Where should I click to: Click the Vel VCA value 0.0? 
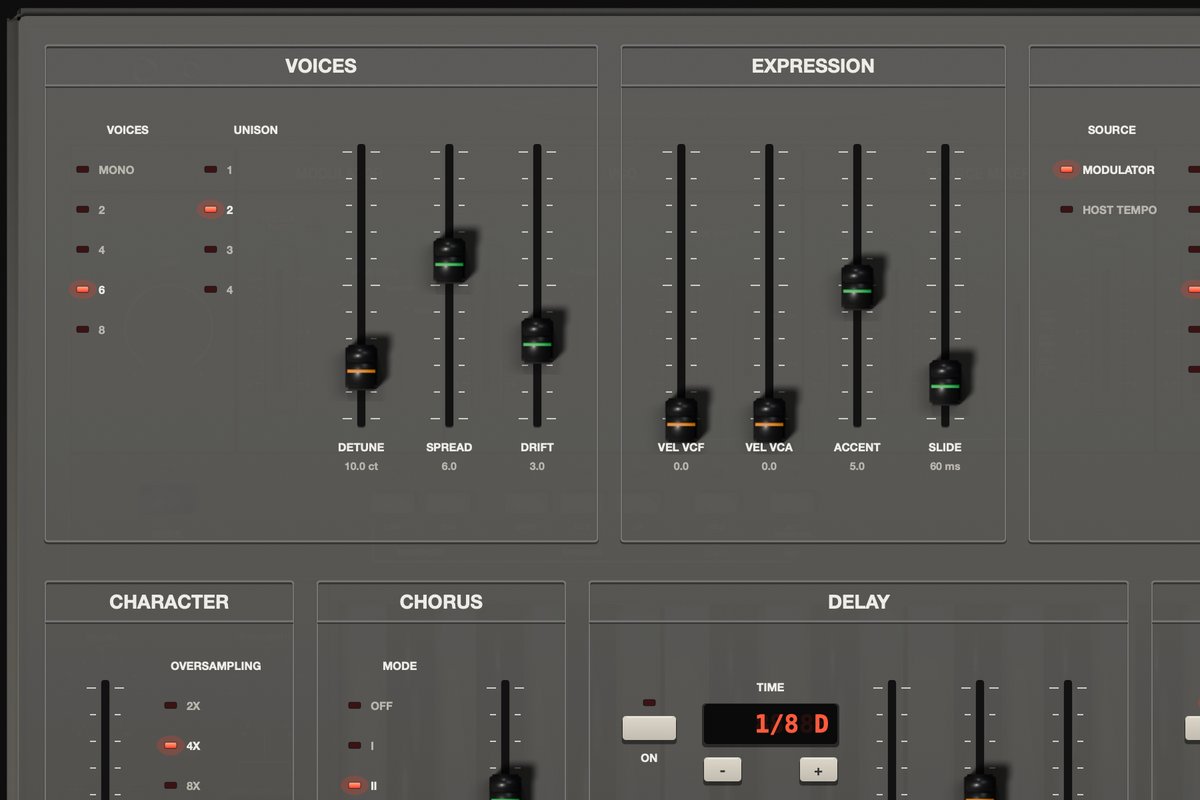point(769,466)
